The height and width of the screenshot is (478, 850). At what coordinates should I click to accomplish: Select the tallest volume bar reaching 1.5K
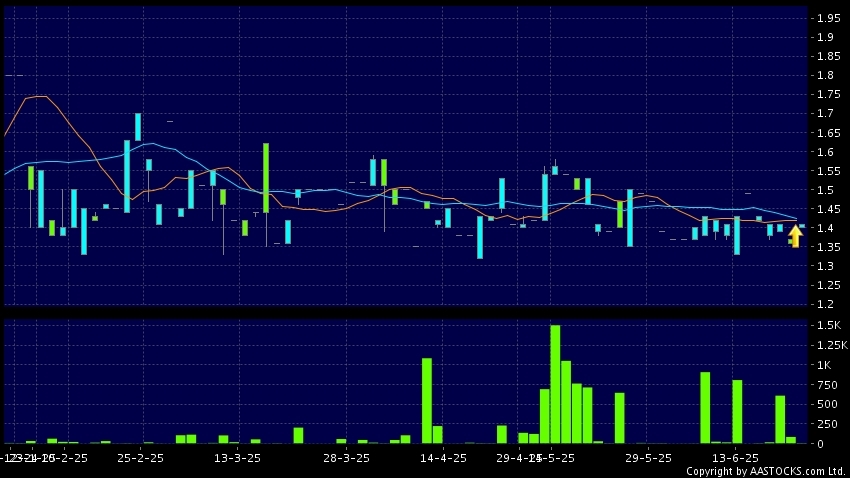coord(555,384)
